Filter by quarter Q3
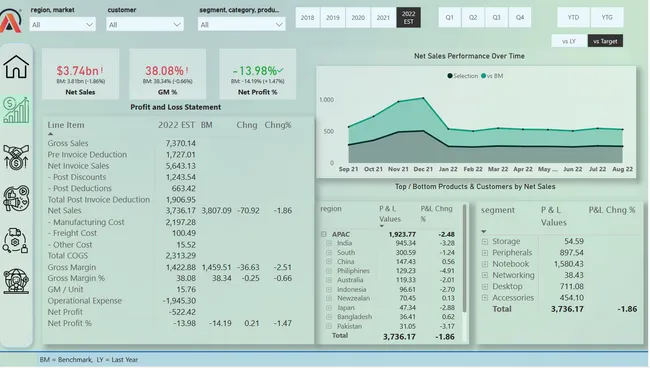Viewport: 650px width, 368px height. pos(497,17)
